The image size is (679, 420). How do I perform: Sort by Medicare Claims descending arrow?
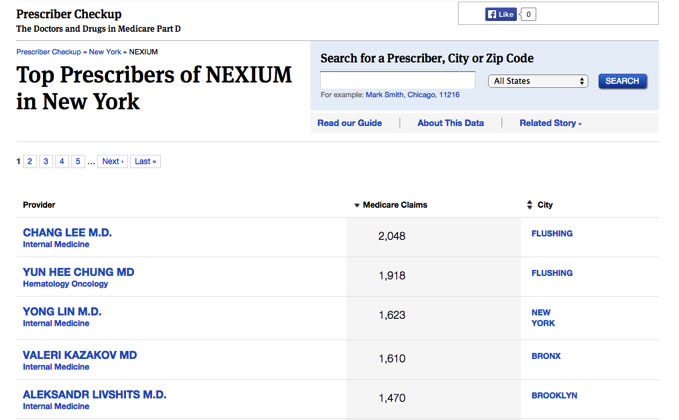pos(357,205)
